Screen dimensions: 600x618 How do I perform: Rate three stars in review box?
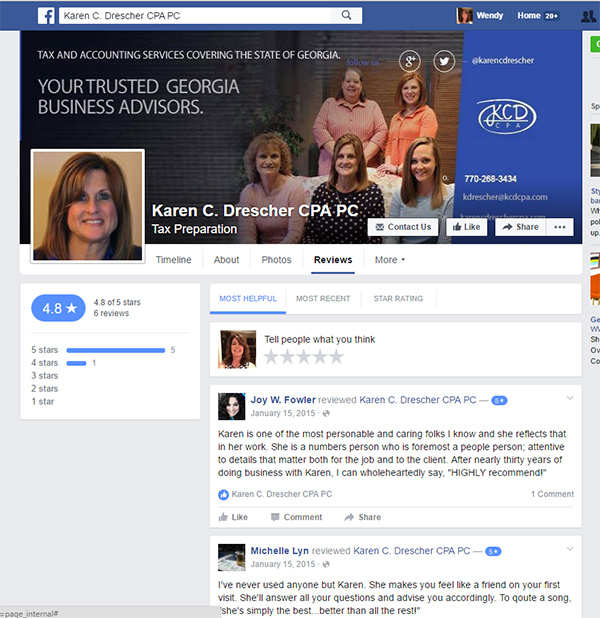(x=304, y=357)
